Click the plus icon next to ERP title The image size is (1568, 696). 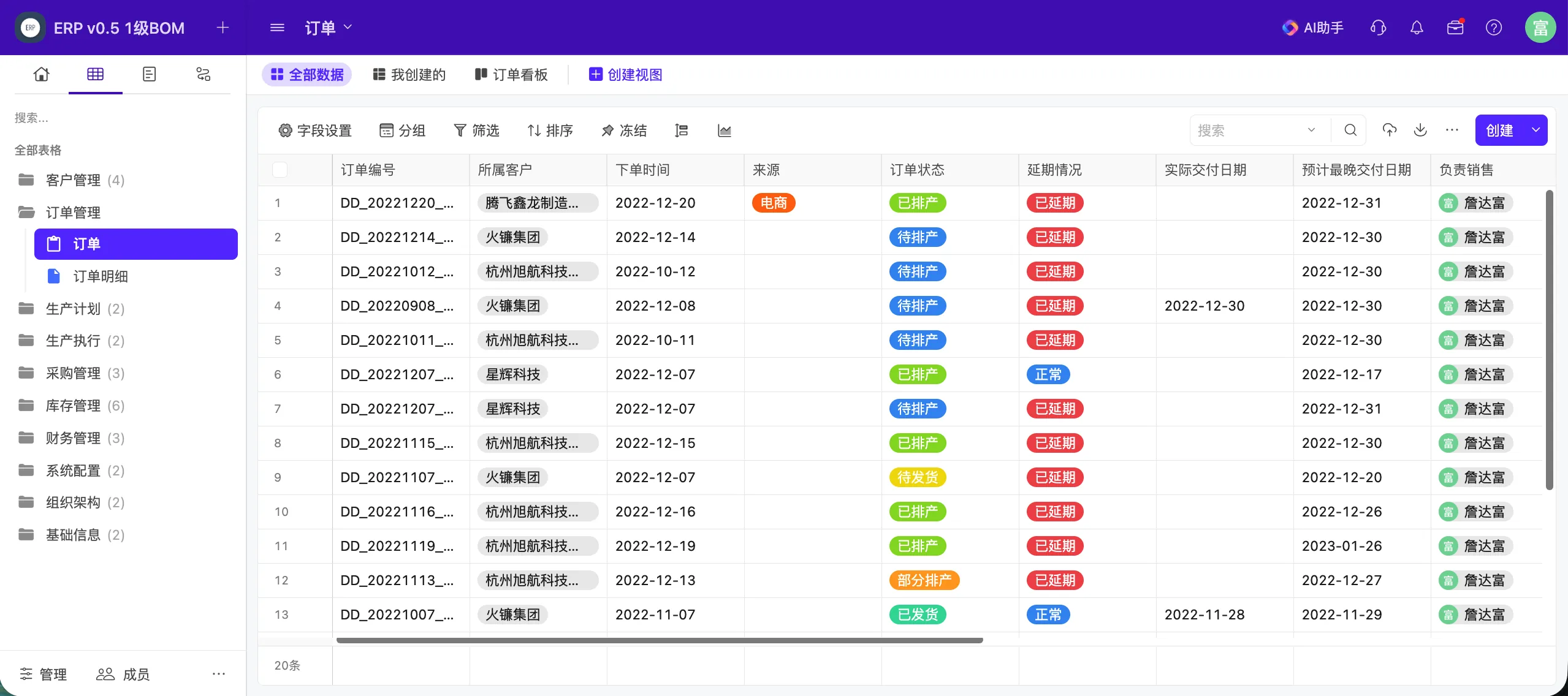[x=223, y=28]
